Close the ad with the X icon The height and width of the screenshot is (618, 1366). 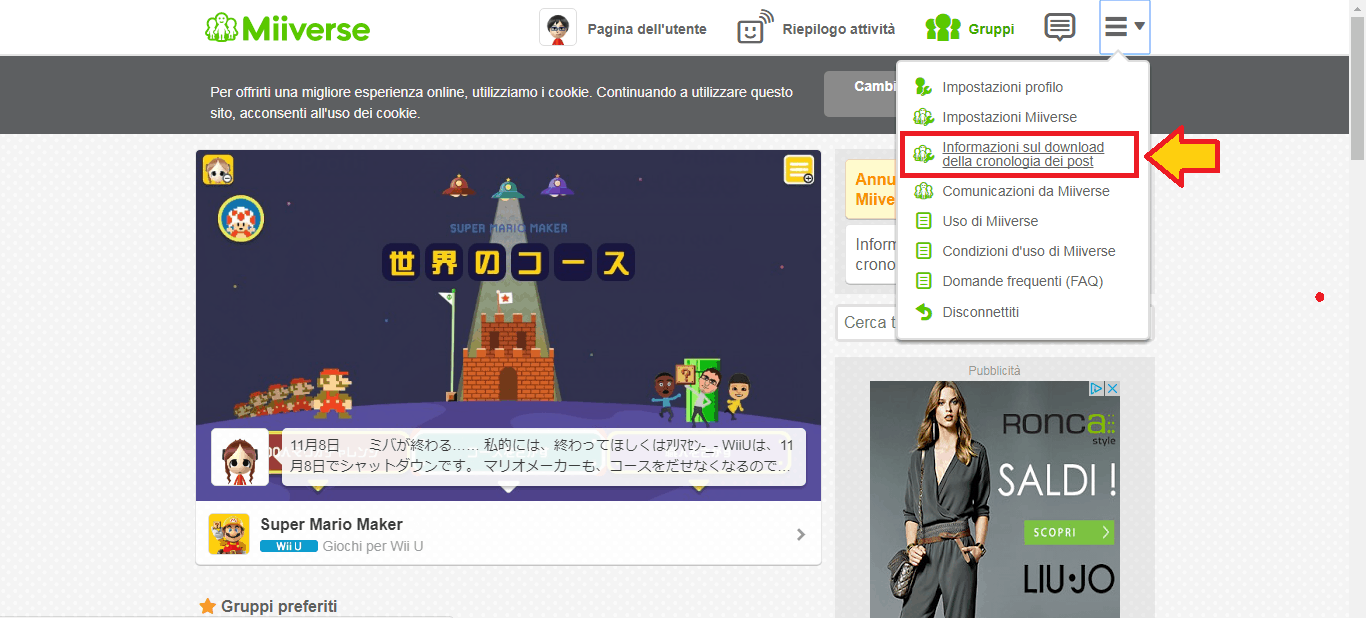tap(1112, 388)
